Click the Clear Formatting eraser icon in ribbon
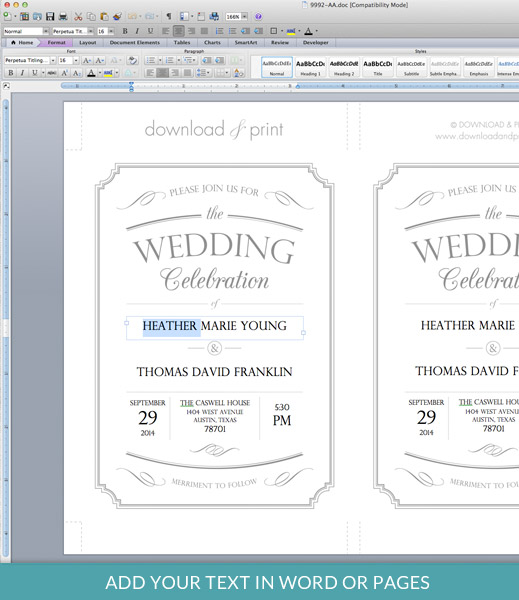519x600 pixels. tap(132, 60)
